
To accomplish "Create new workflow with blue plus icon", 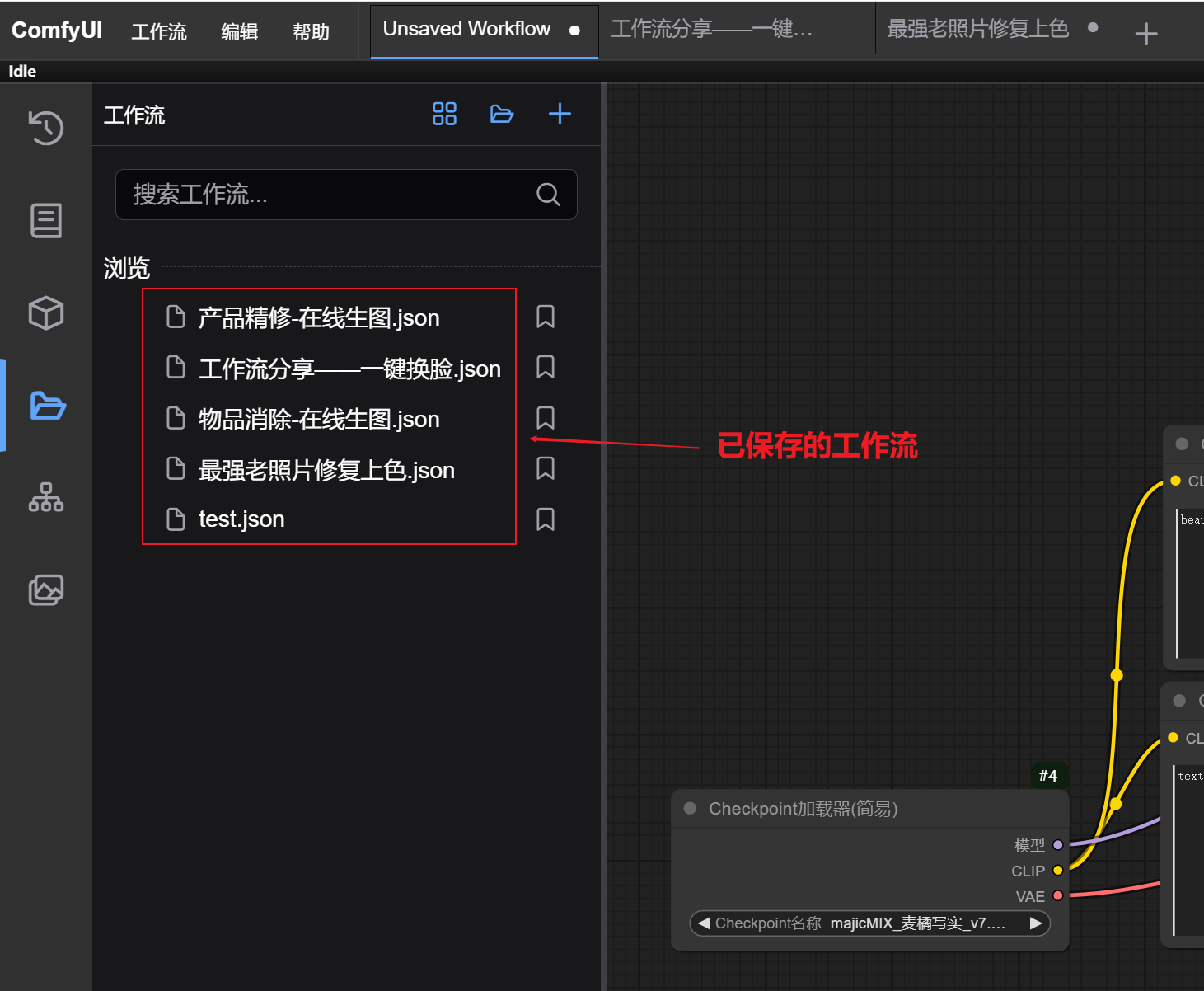I will tap(560, 114).
